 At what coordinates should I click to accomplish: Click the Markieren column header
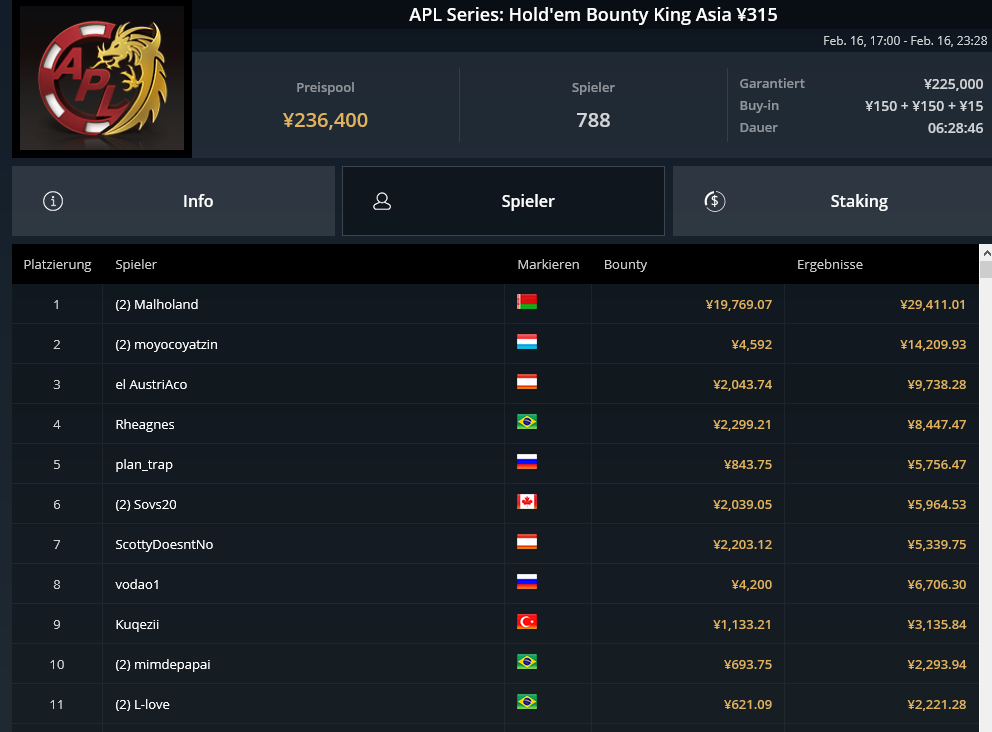(x=548, y=264)
